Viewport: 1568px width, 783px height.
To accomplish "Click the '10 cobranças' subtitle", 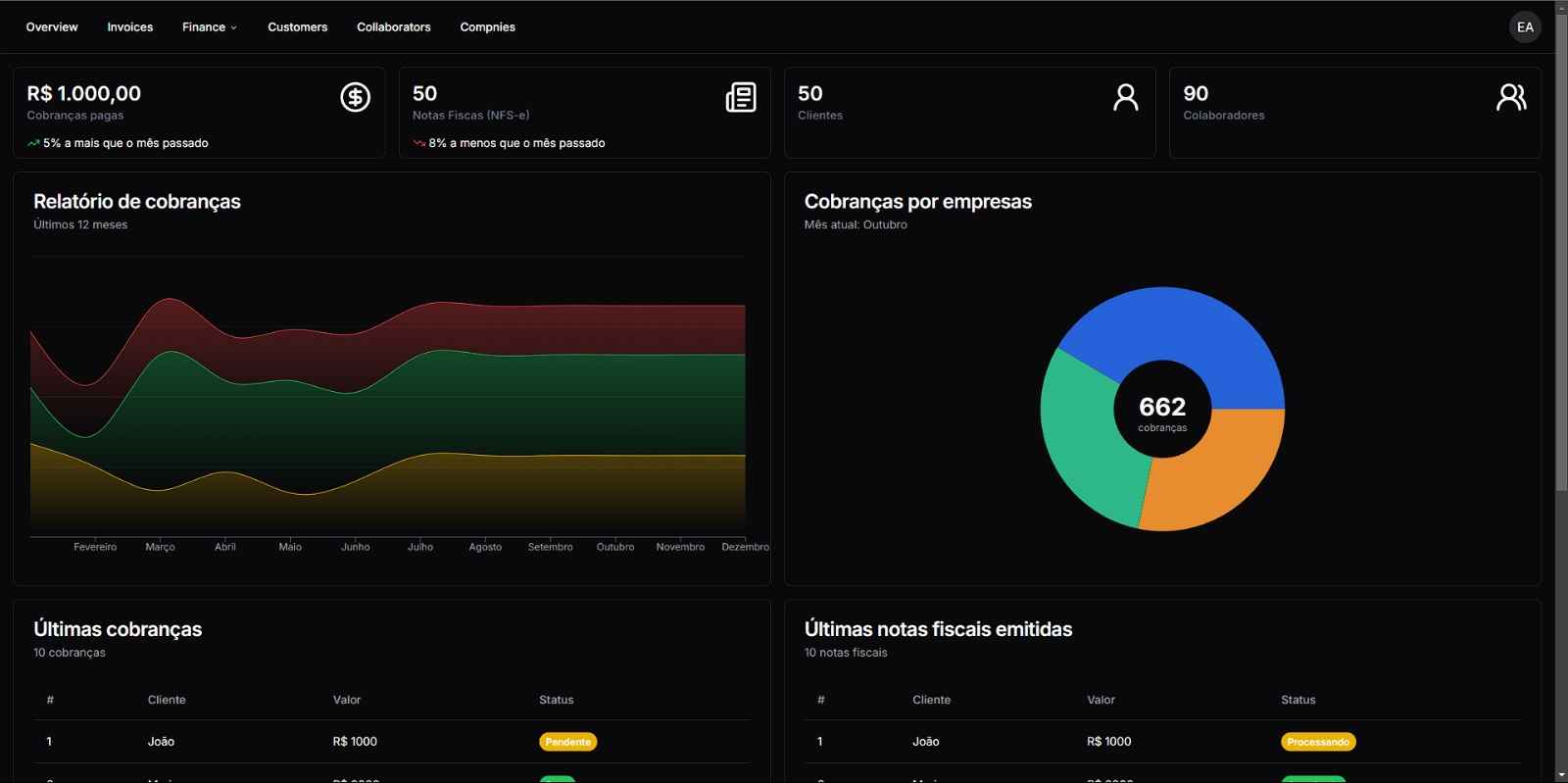I will [70, 653].
